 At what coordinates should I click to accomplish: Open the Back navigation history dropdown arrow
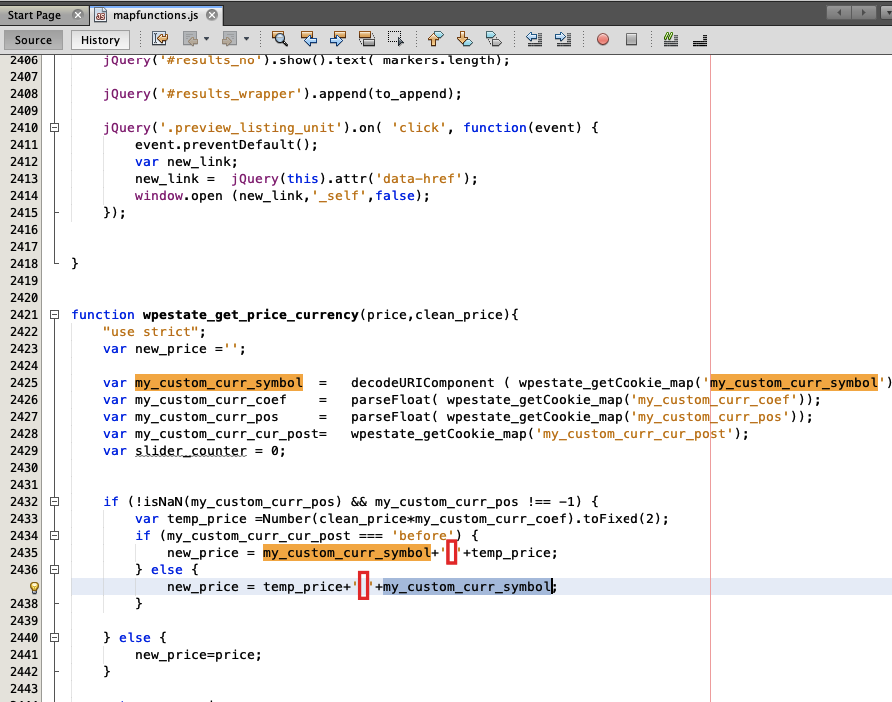206,39
